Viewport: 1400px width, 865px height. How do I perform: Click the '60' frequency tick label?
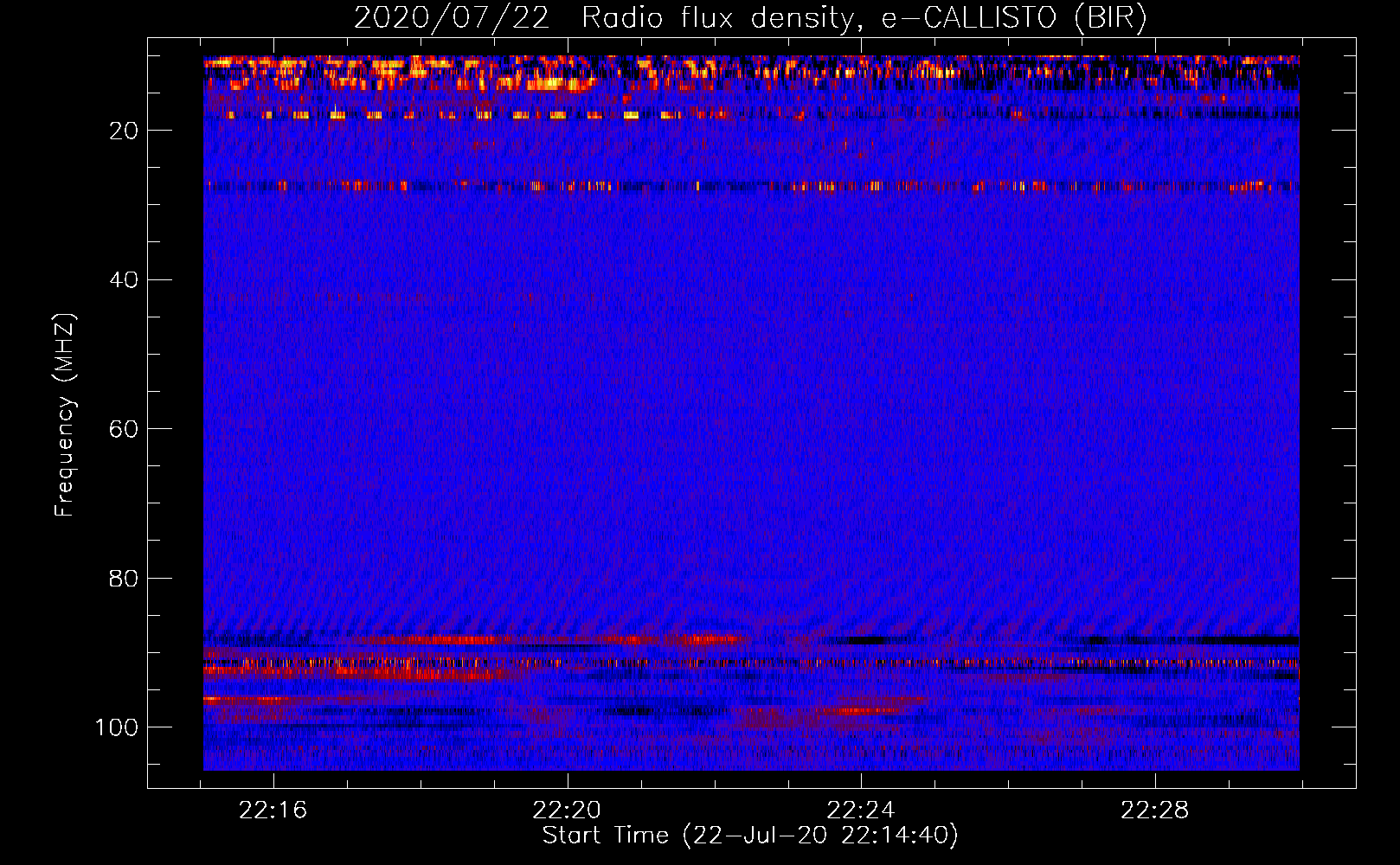click(124, 429)
